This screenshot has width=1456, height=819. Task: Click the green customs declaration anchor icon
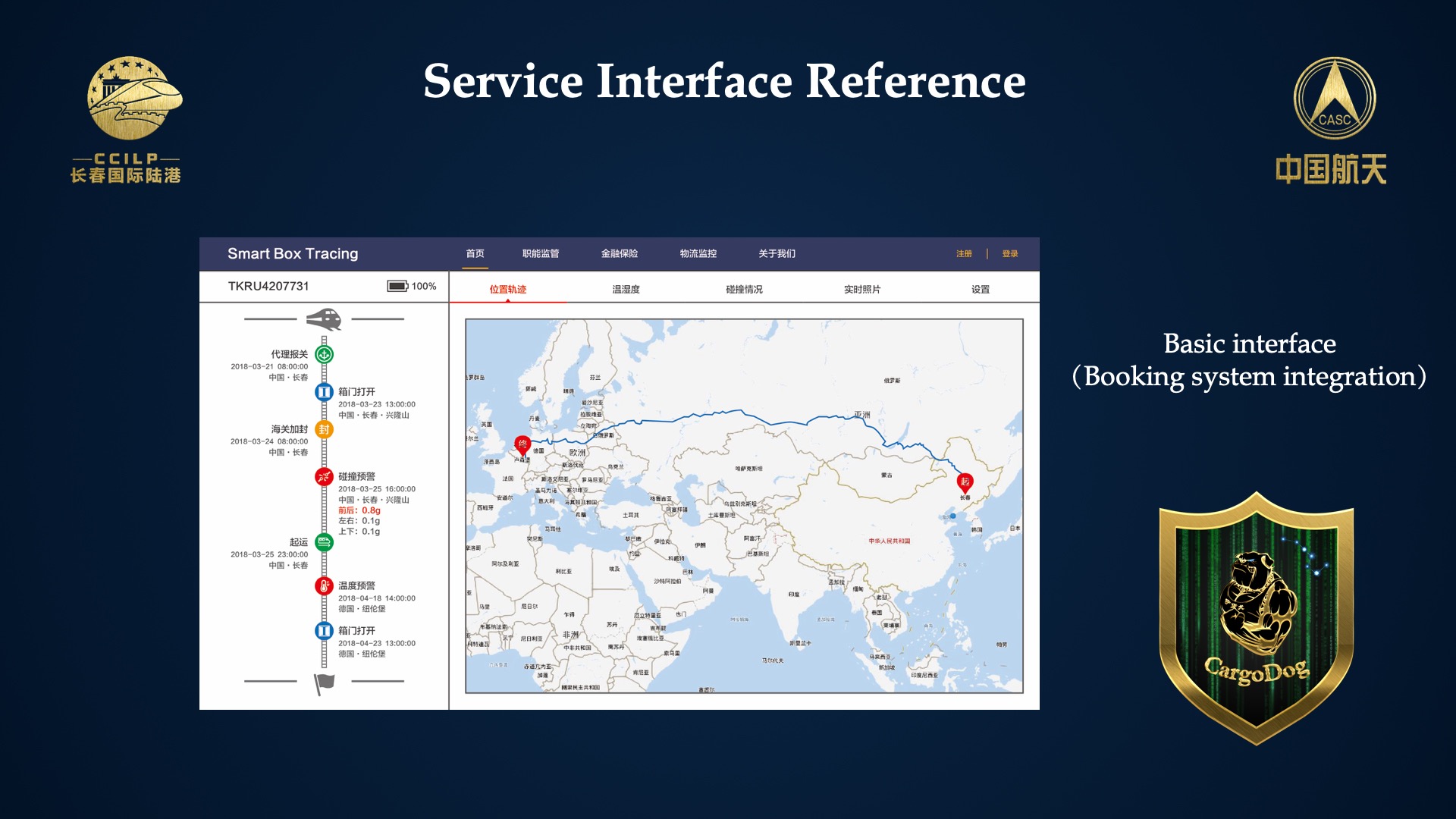click(324, 354)
